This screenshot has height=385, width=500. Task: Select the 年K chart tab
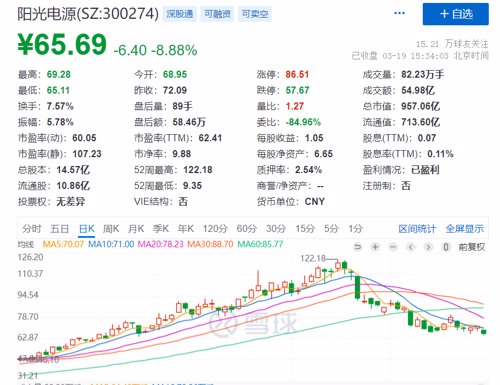coord(186,229)
